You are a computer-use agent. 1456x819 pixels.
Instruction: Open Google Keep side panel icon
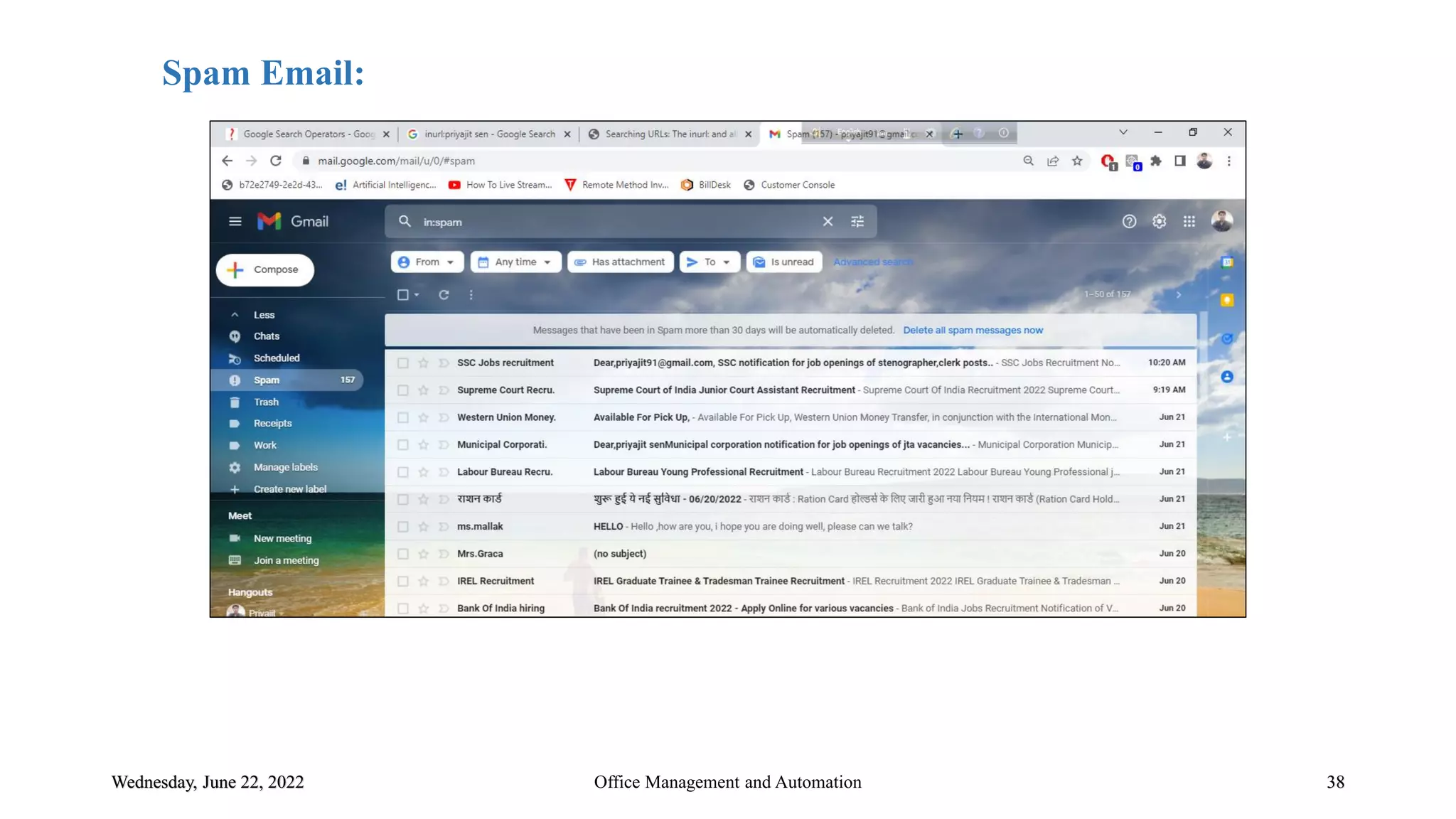1227,300
